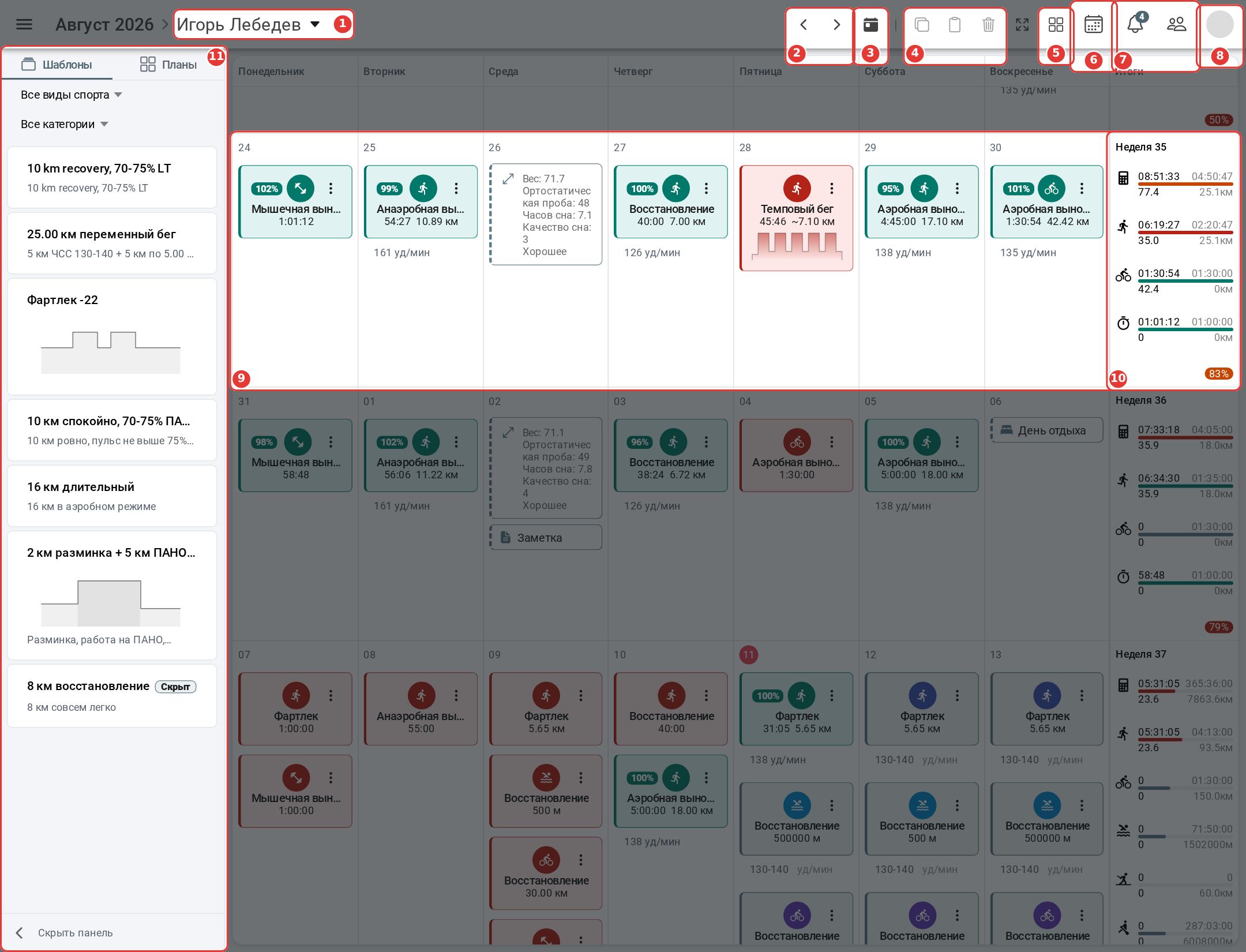
Task: Select template 25.00 км переменный бег
Action: click(x=112, y=243)
